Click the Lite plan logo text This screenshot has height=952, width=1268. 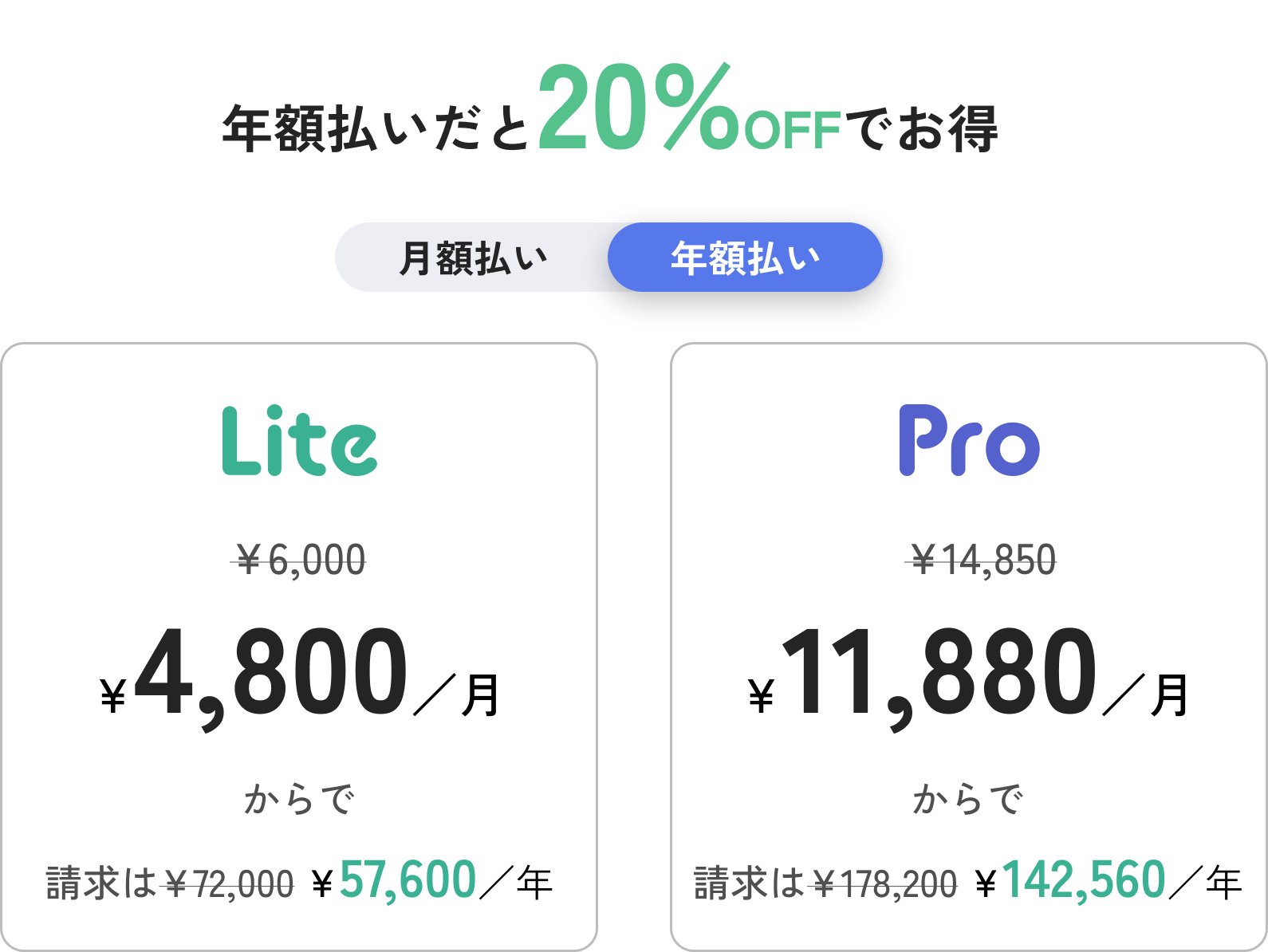[301, 438]
